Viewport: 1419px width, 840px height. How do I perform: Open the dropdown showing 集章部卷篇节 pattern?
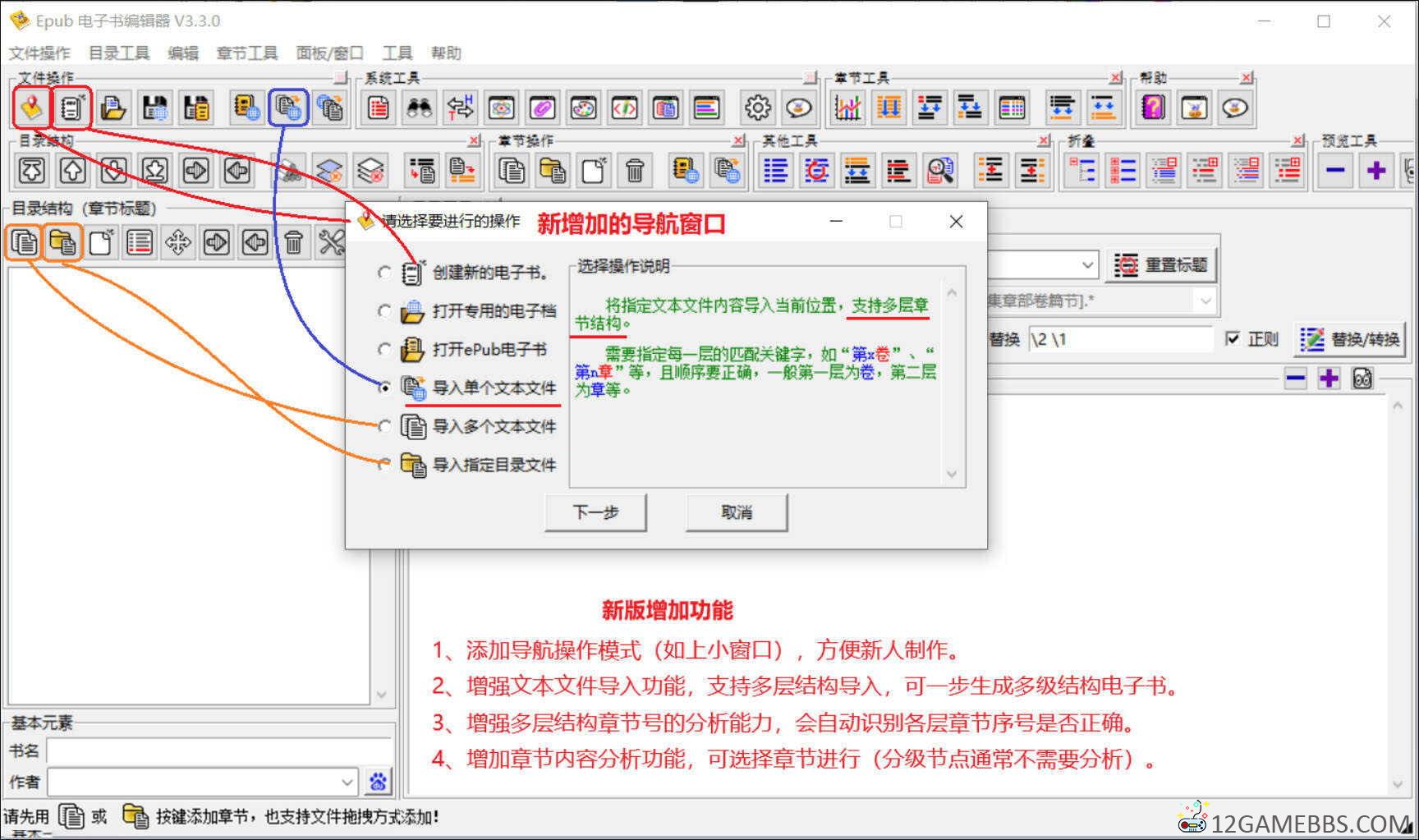coord(1205,301)
